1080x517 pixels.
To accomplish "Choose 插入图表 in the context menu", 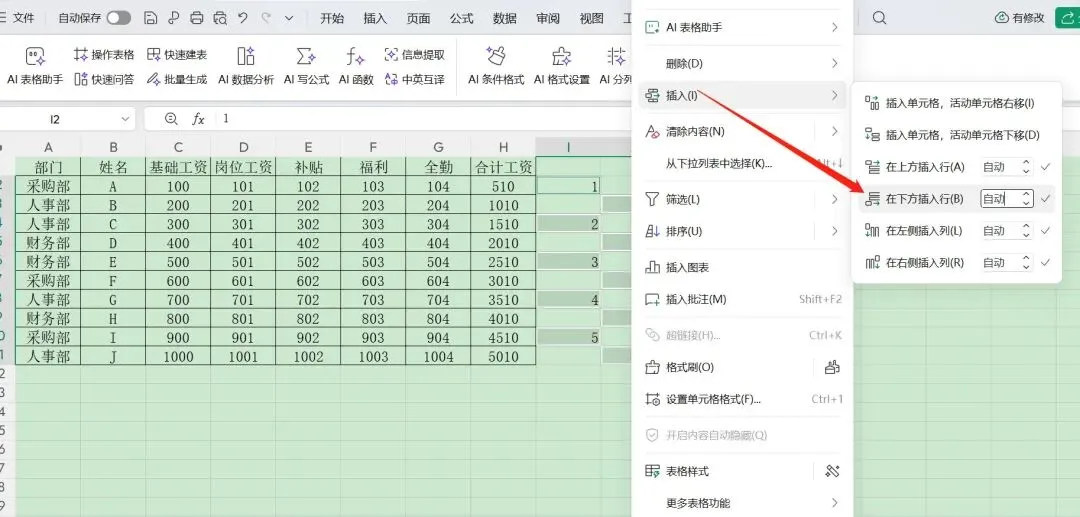I will coord(742,268).
